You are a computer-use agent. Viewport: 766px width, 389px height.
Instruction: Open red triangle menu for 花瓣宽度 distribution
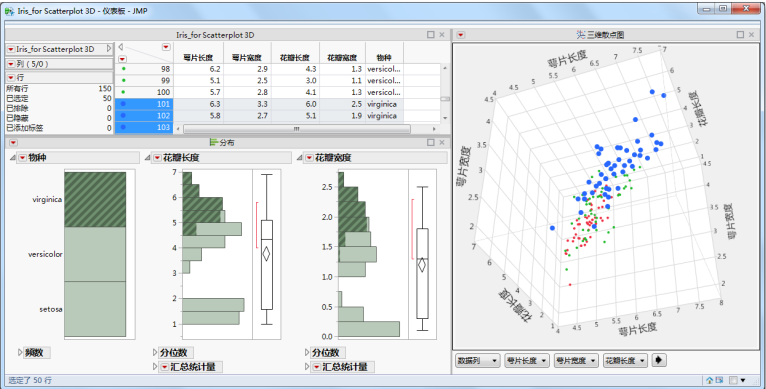coord(309,158)
